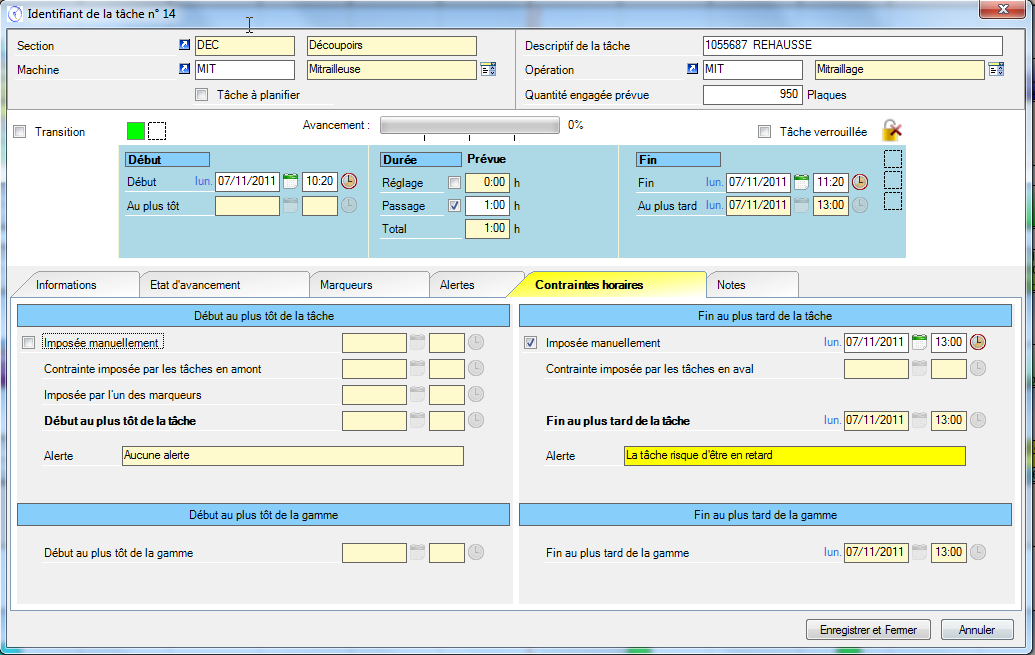
Task: Click the window title bar application icon
Action: coord(15,14)
